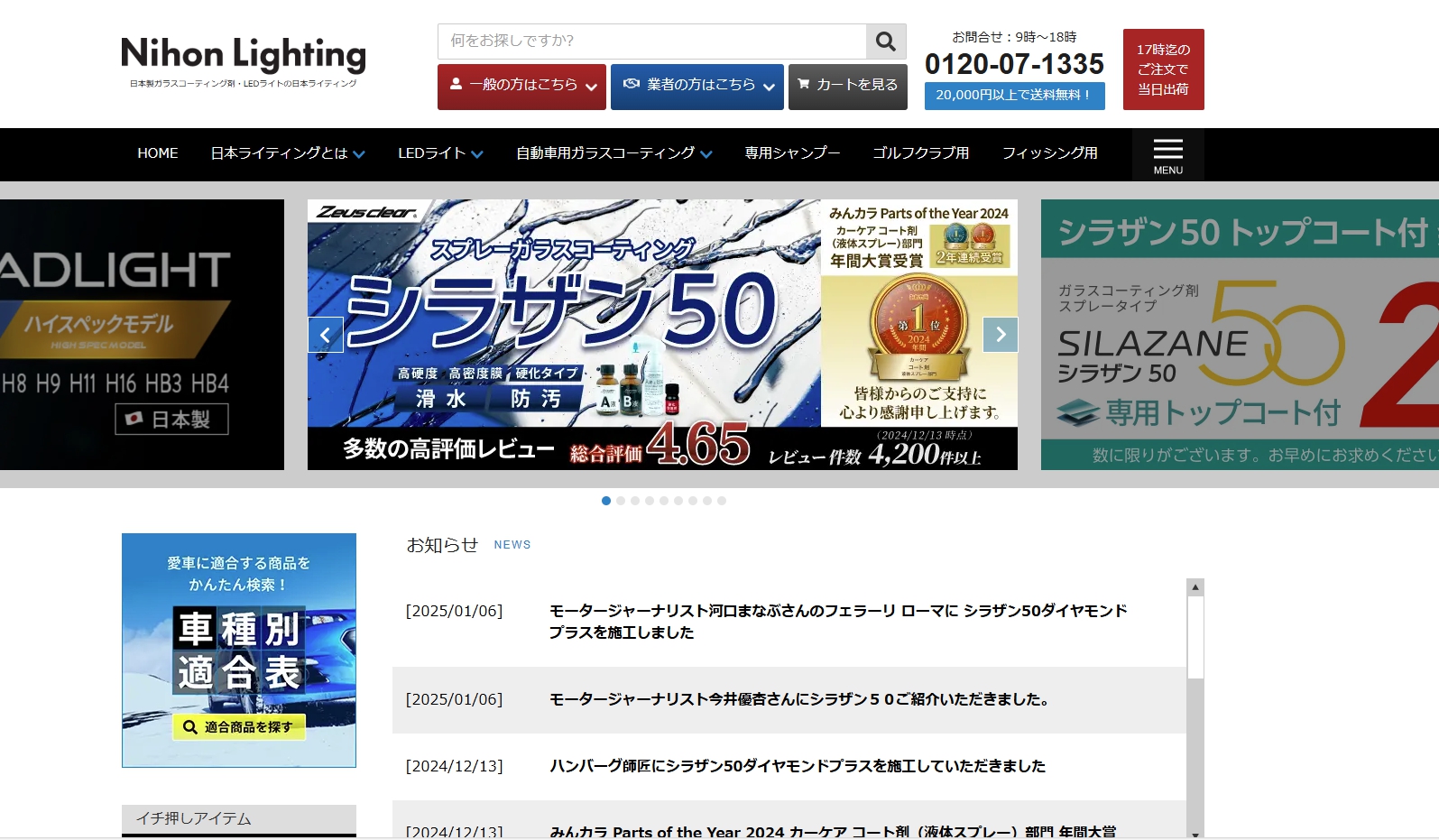This screenshot has height=840, width=1439.
Task: Click the previous slide arrow on carousel
Action: 326,335
